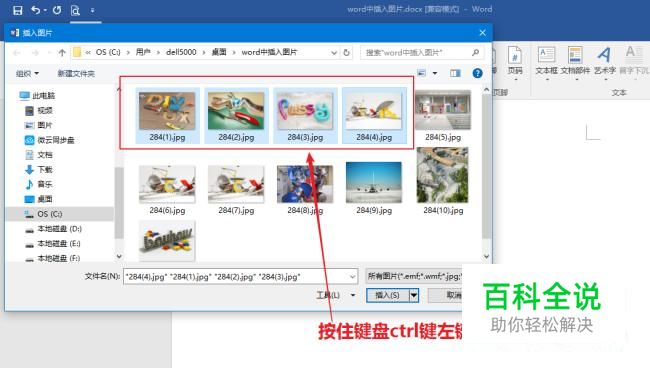Click '用户' in the address path
The image size is (650, 368).
[x=143, y=52]
